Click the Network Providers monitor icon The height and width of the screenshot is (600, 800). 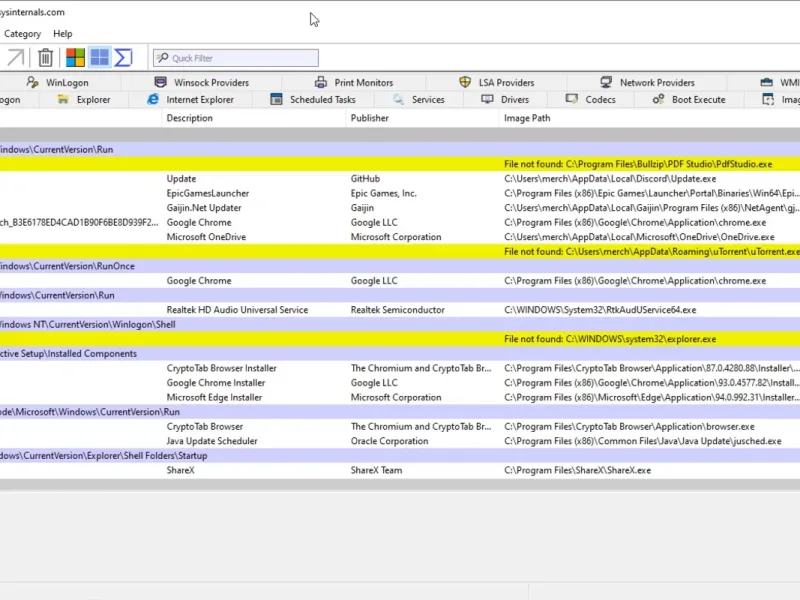click(x=606, y=83)
